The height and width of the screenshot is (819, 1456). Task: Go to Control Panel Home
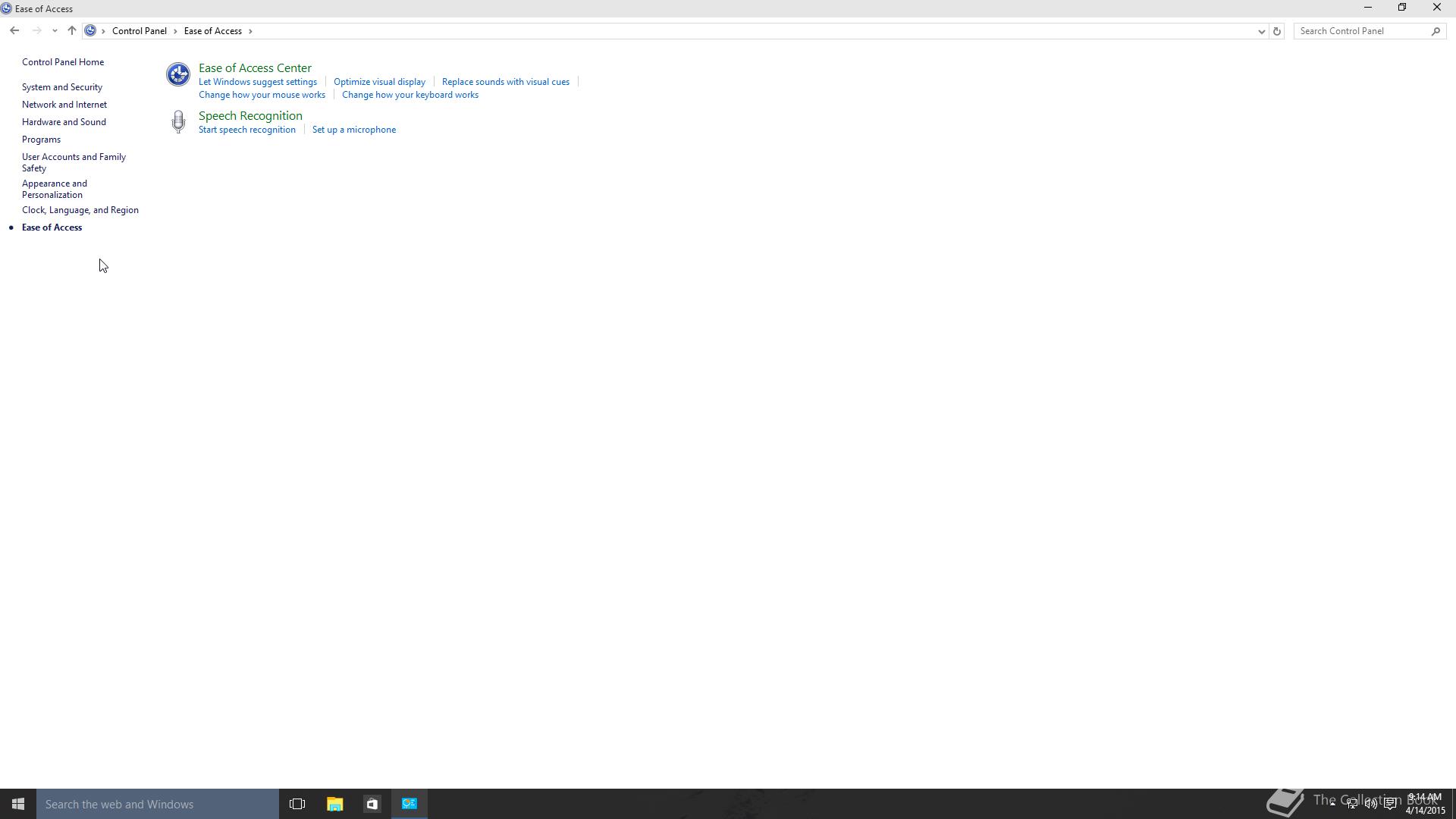pyautogui.click(x=63, y=62)
